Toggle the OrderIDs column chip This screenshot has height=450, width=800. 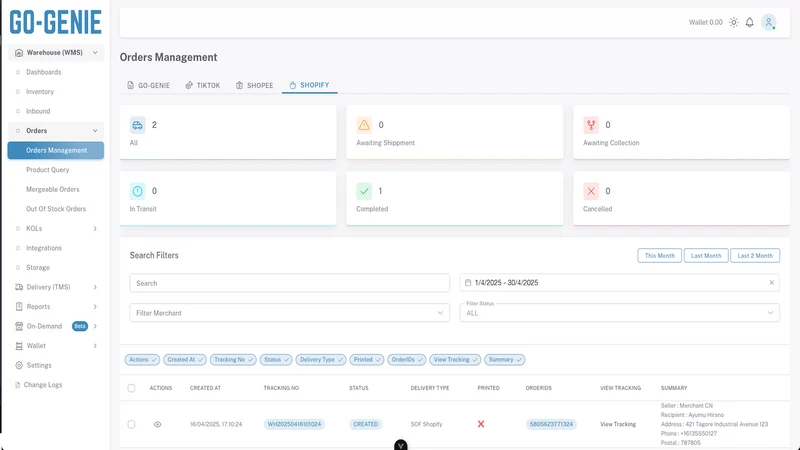407,360
